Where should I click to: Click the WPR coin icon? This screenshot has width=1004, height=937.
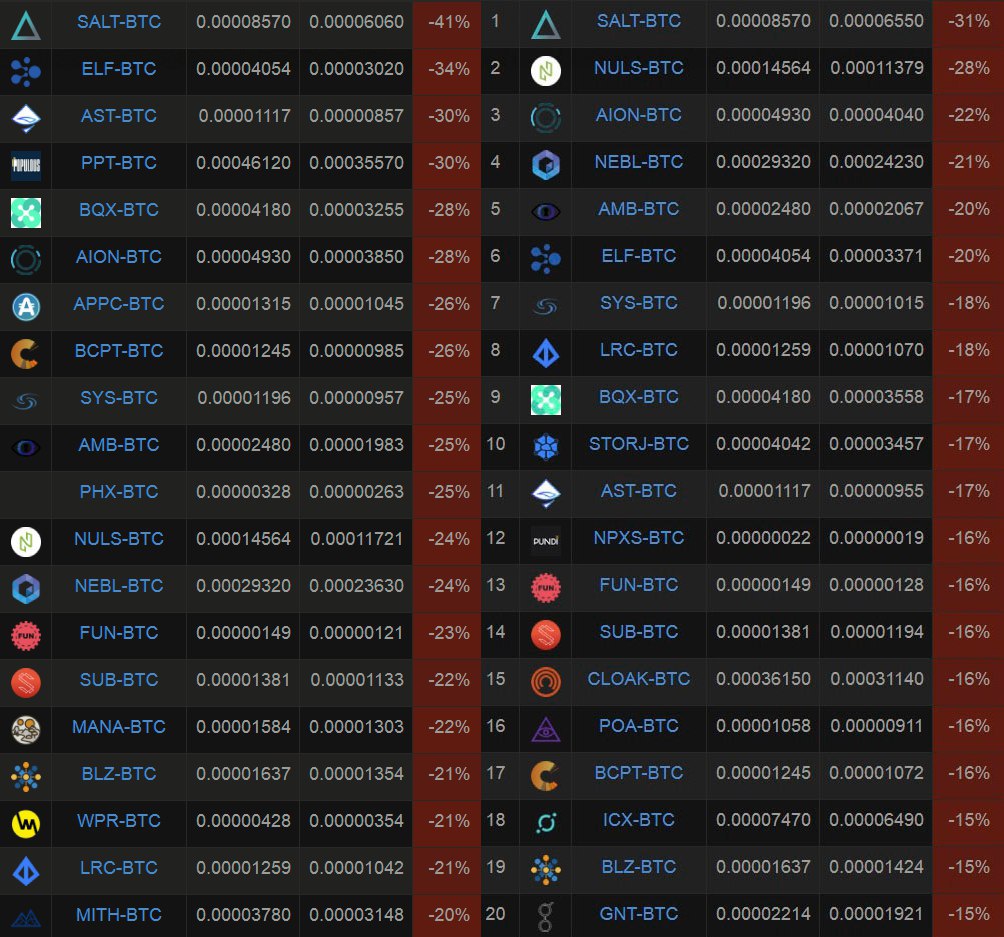pos(26,824)
